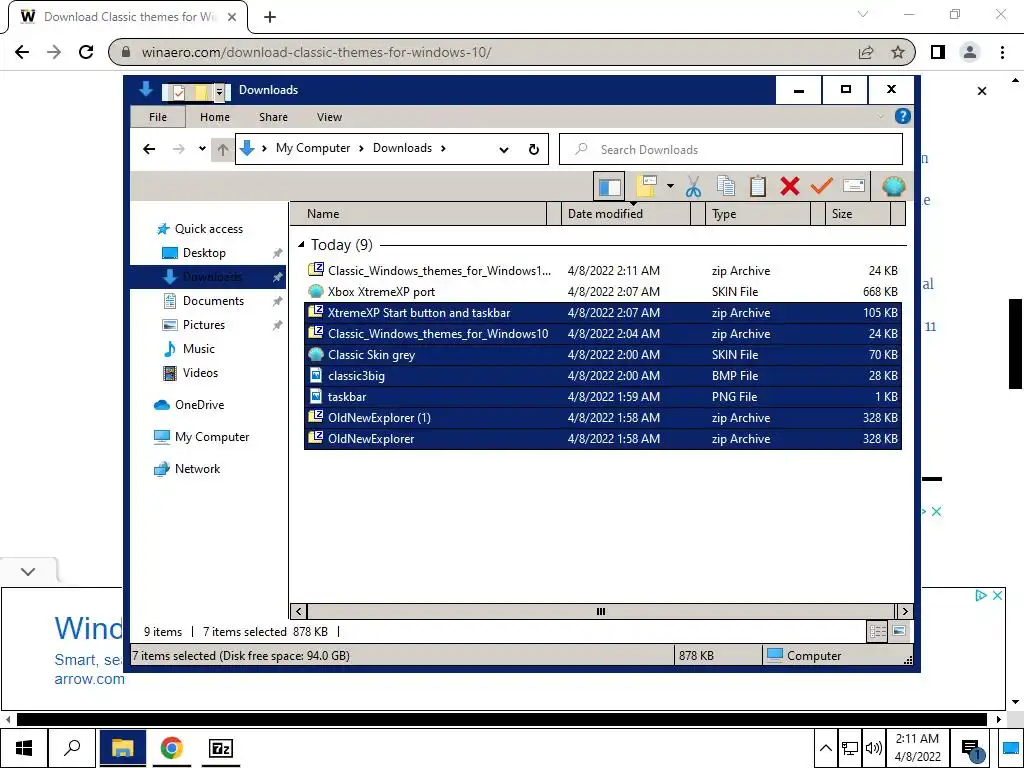
Task: Reload the Chrome page
Action: (x=86, y=52)
